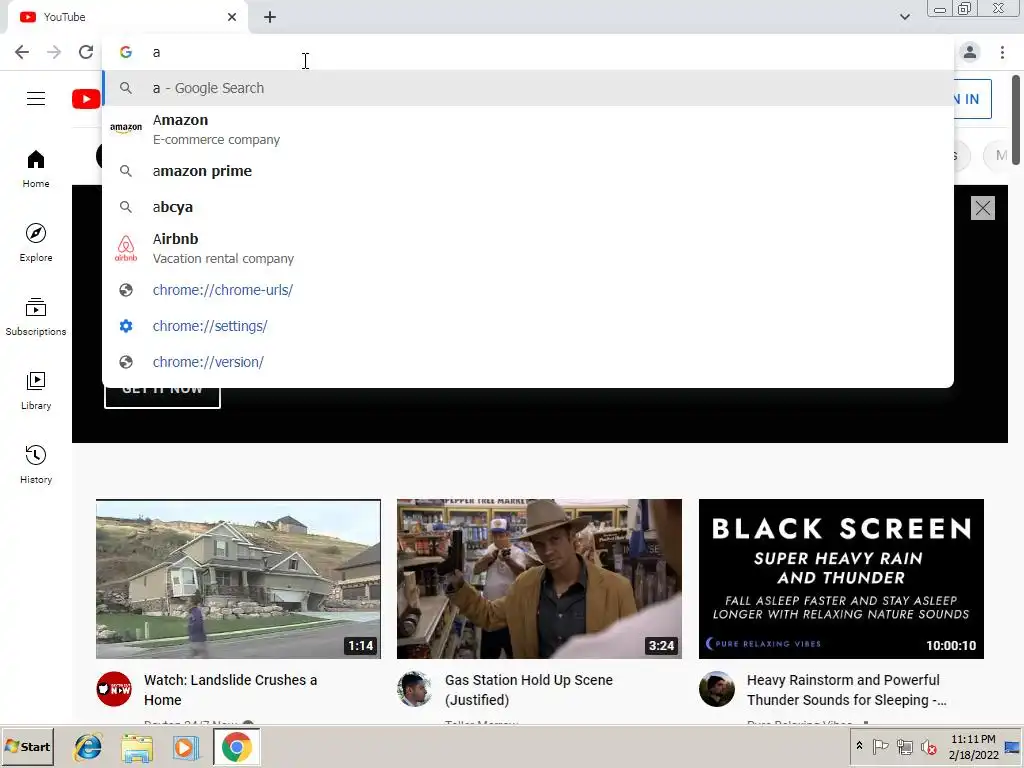Choose the Airbnb vacation rental suggestion

pos(528,248)
